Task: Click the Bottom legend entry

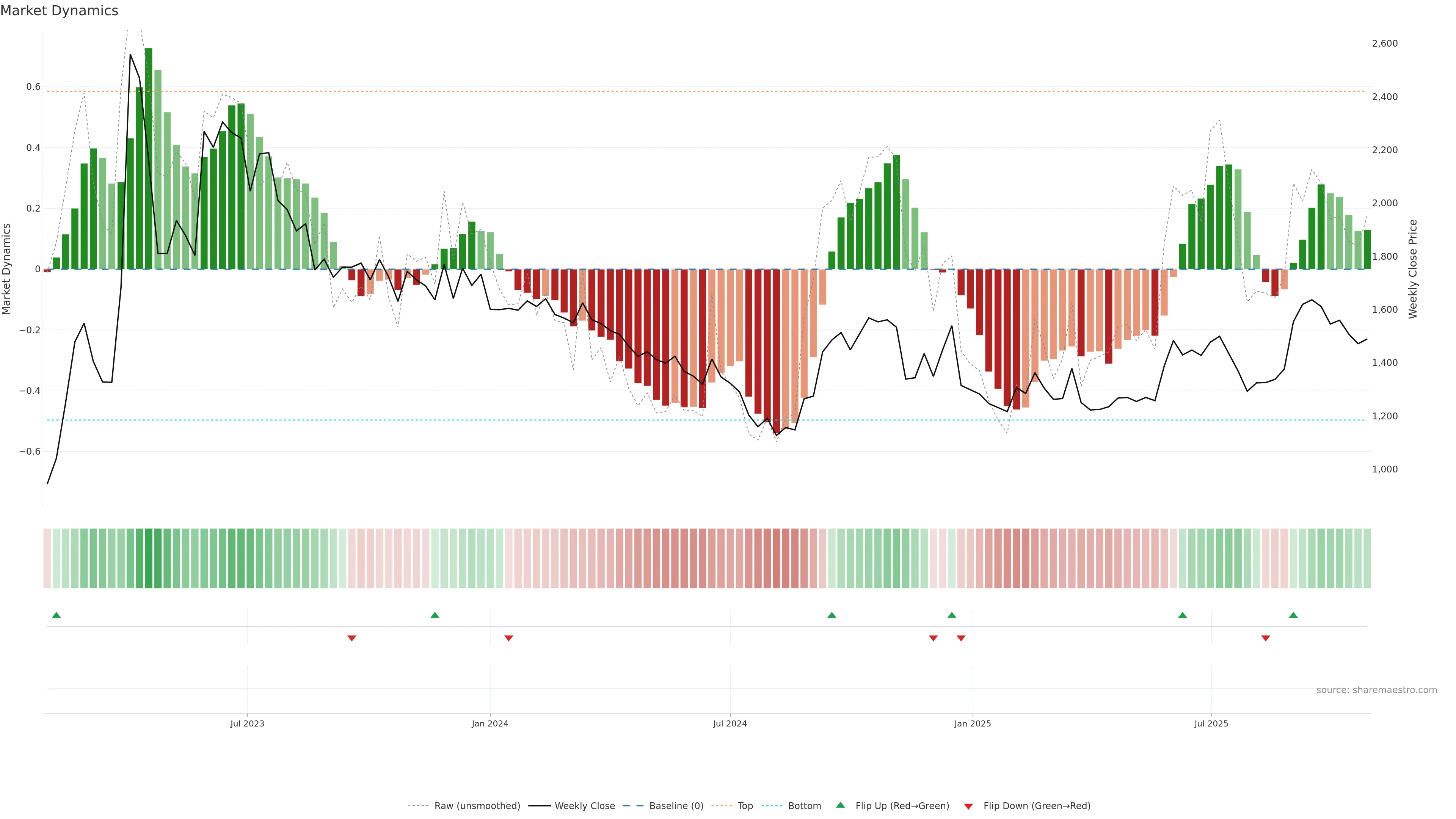Action: point(804,806)
